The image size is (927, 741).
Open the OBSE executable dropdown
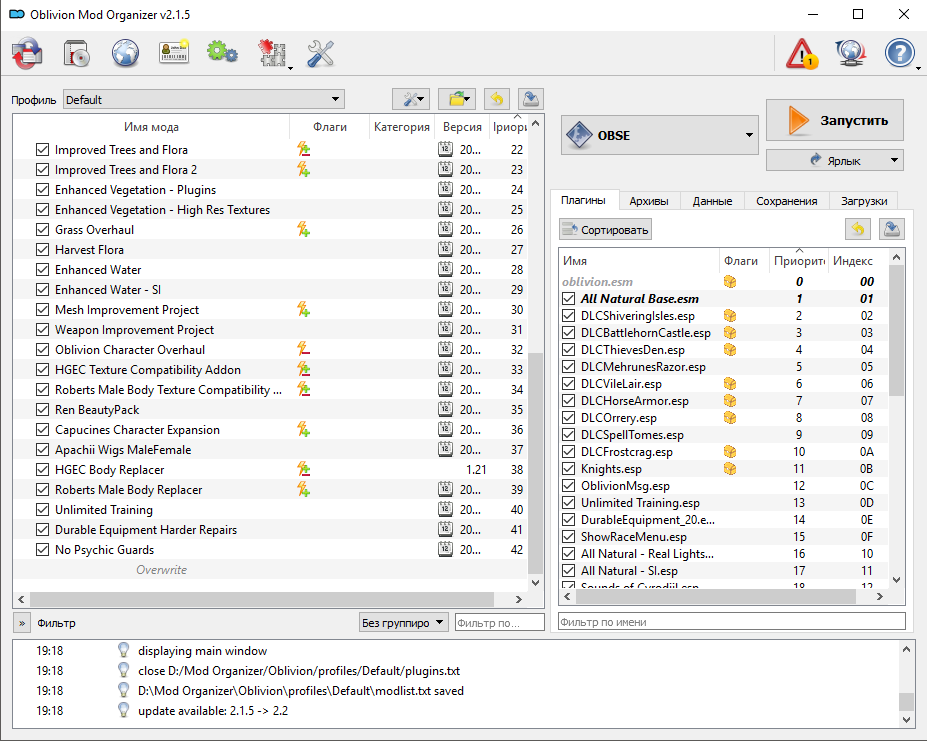tap(659, 135)
